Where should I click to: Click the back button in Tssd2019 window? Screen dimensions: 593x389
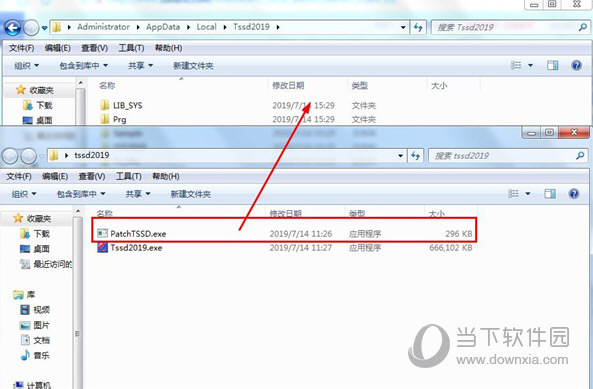pyautogui.click(x=12, y=28)
